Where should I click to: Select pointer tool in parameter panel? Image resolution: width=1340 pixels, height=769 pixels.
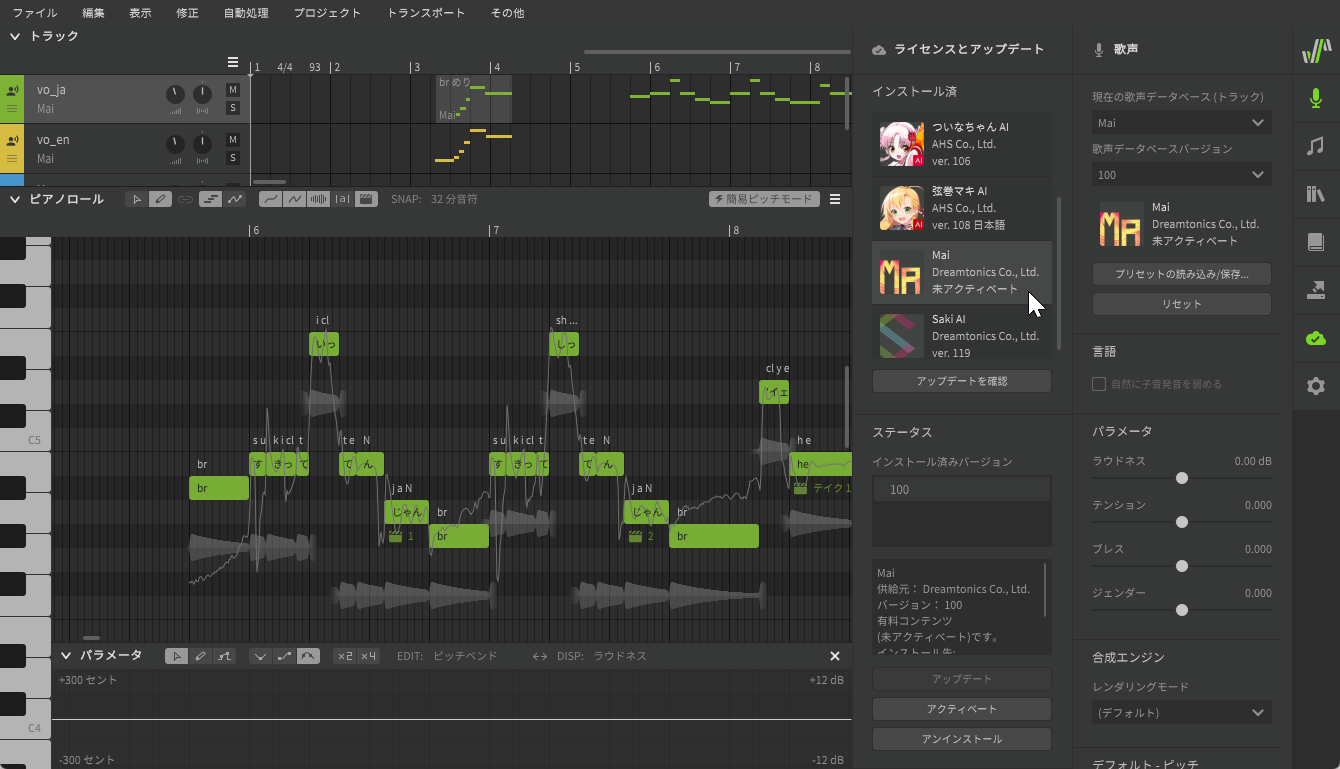[176, 656]
